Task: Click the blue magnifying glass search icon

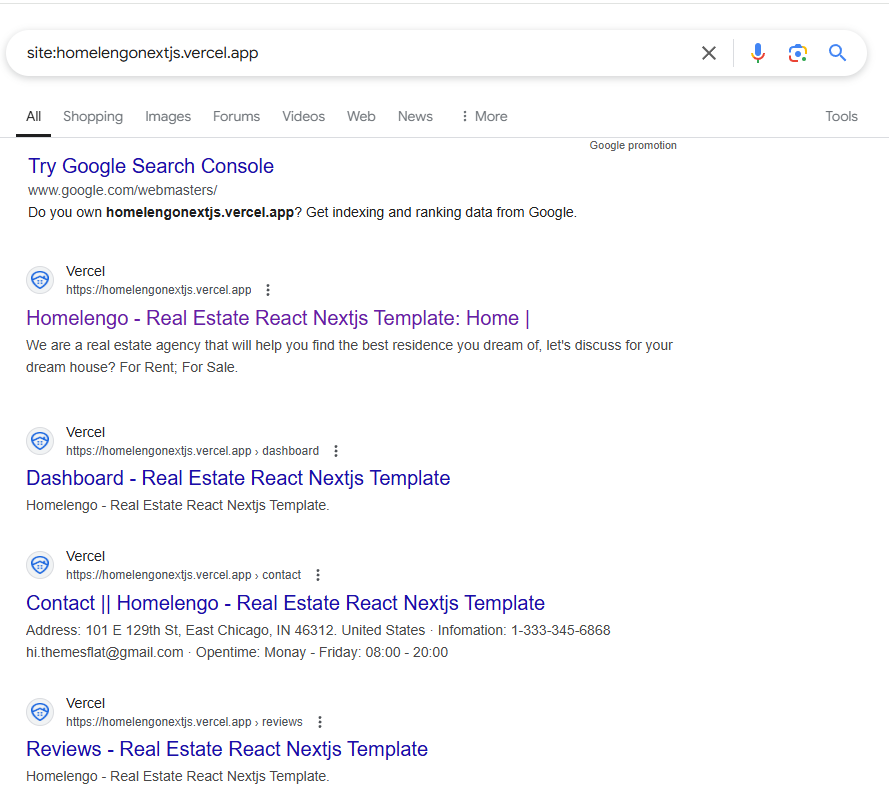Action: [x=837, y=53]
